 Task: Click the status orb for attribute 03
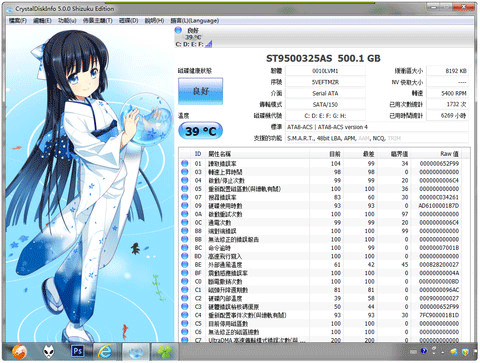click(x=184, y=172)
